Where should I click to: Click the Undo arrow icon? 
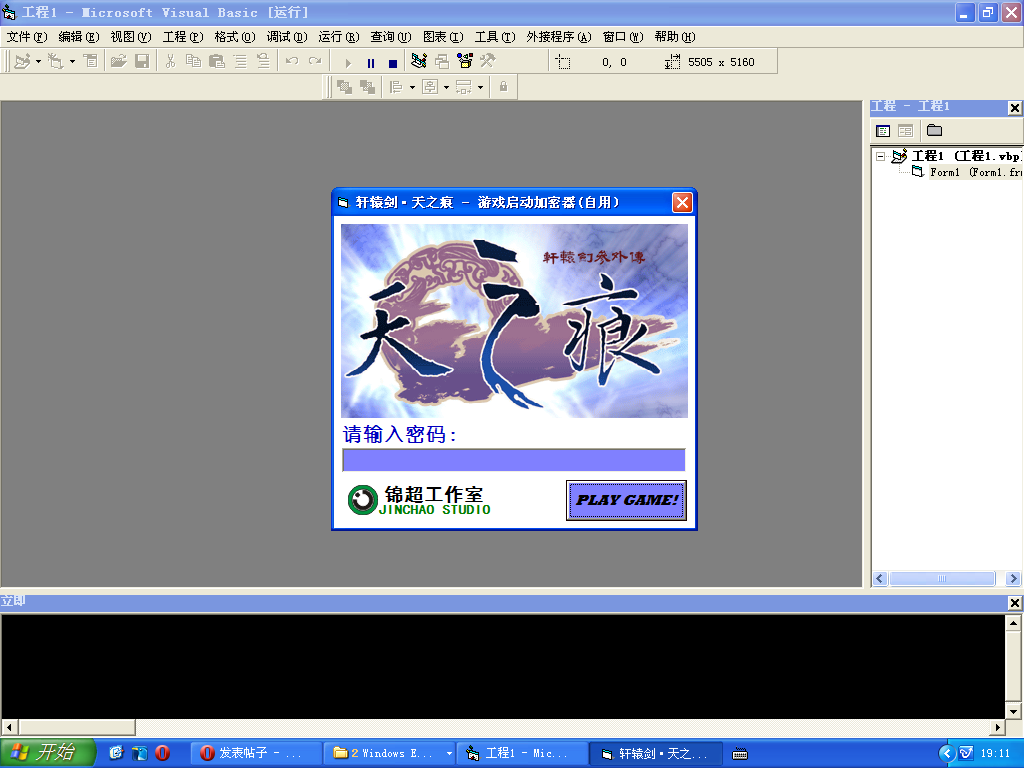coord(292,61)
